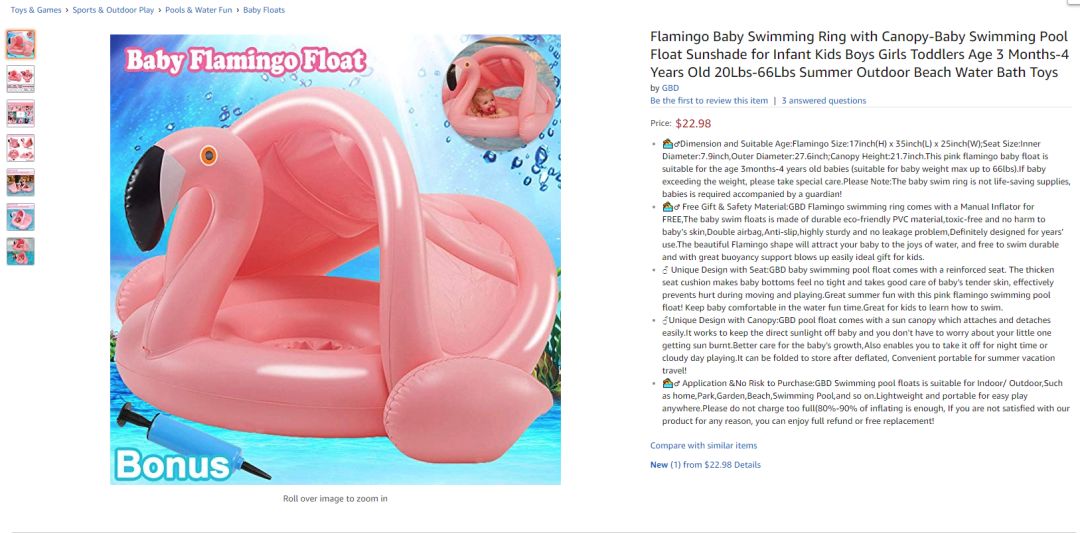Click the Flamingo Baby Swimming Ring product title

click(860, 54)
